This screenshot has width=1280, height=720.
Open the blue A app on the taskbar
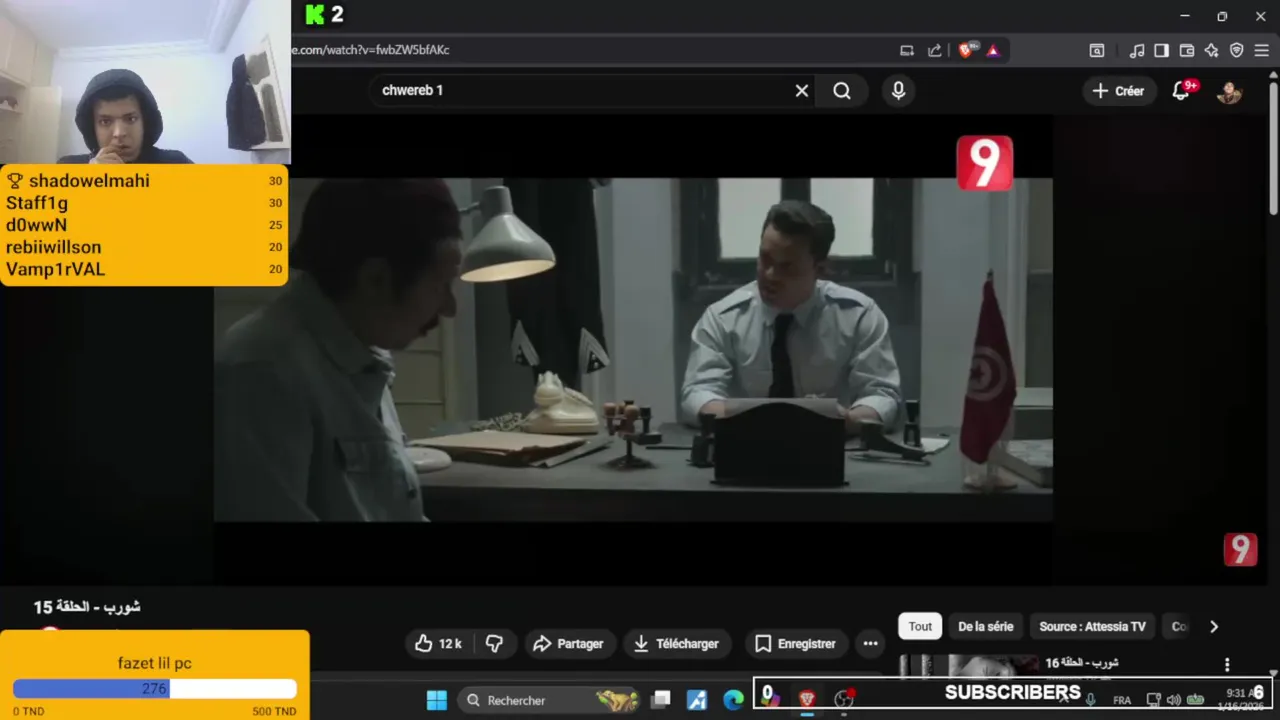pos(697,700)
